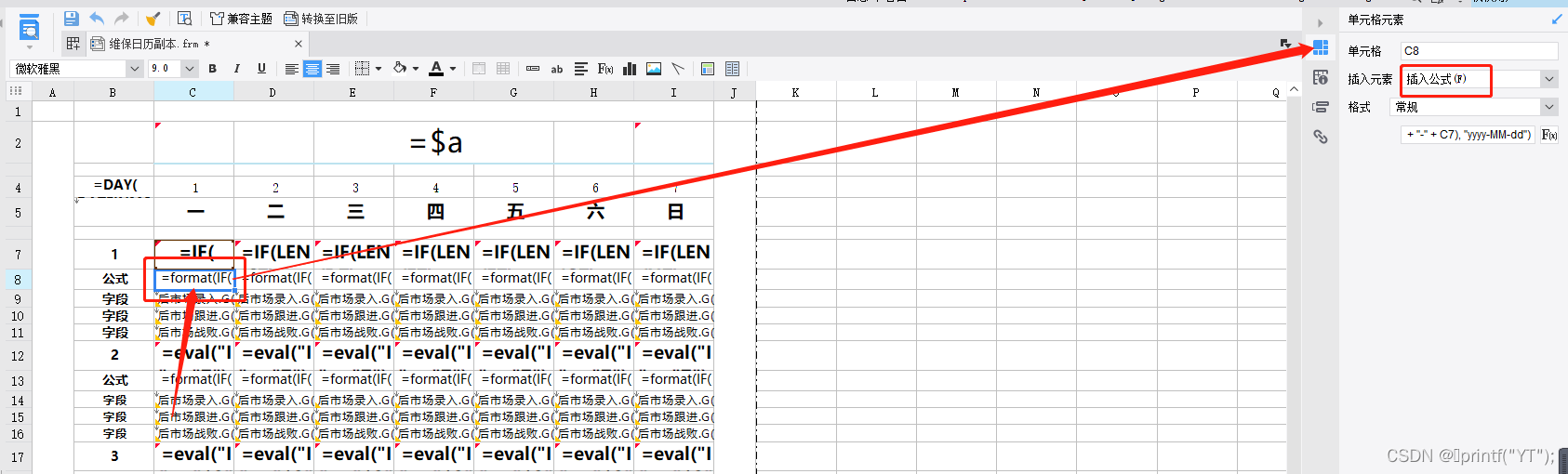The image size is (1568, 474).
Task: Select the =$a title cell
Action: [x=434, y=142]
